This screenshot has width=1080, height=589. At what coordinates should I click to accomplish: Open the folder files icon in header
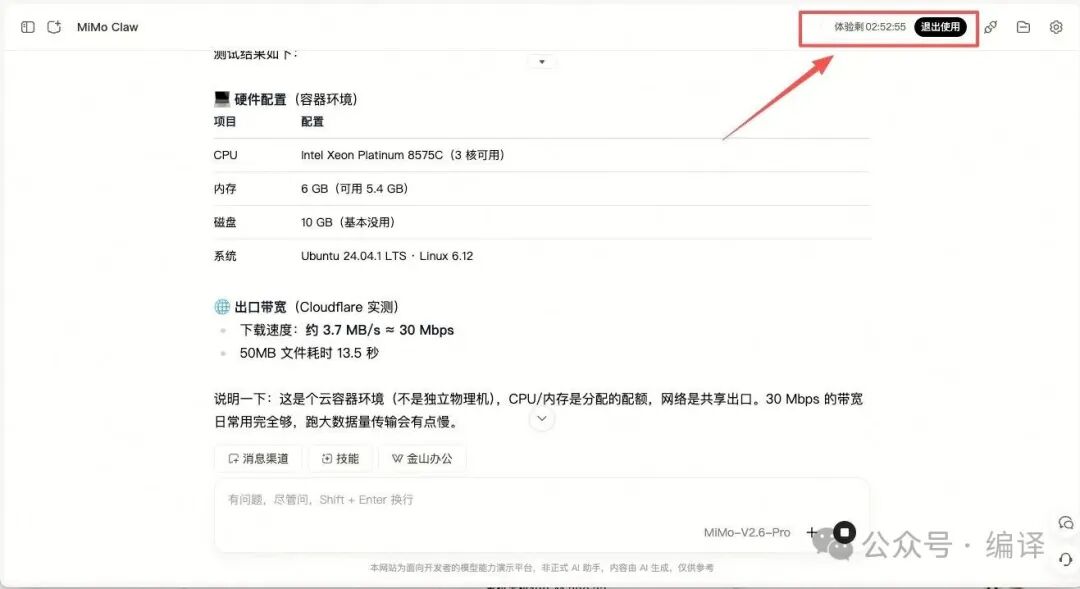[x=1024, y=27]
